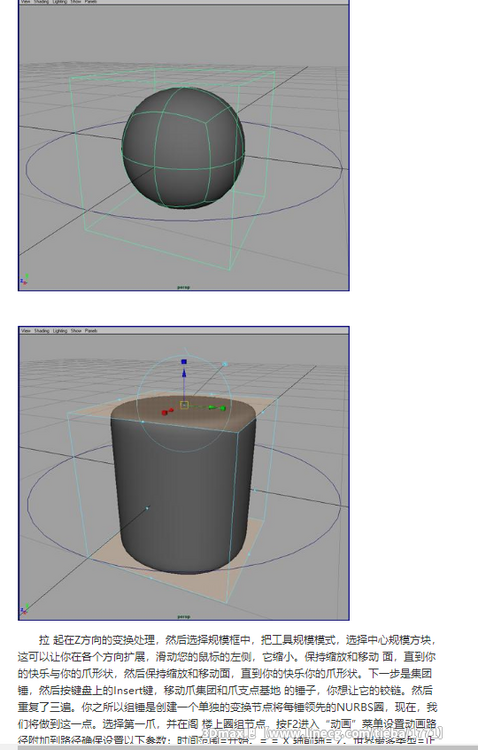Image resolution: width=478 pixels, height=750 pixels.
Task: Click the blue cube scale handle above the cylinder
Action: tap(184, 362)
